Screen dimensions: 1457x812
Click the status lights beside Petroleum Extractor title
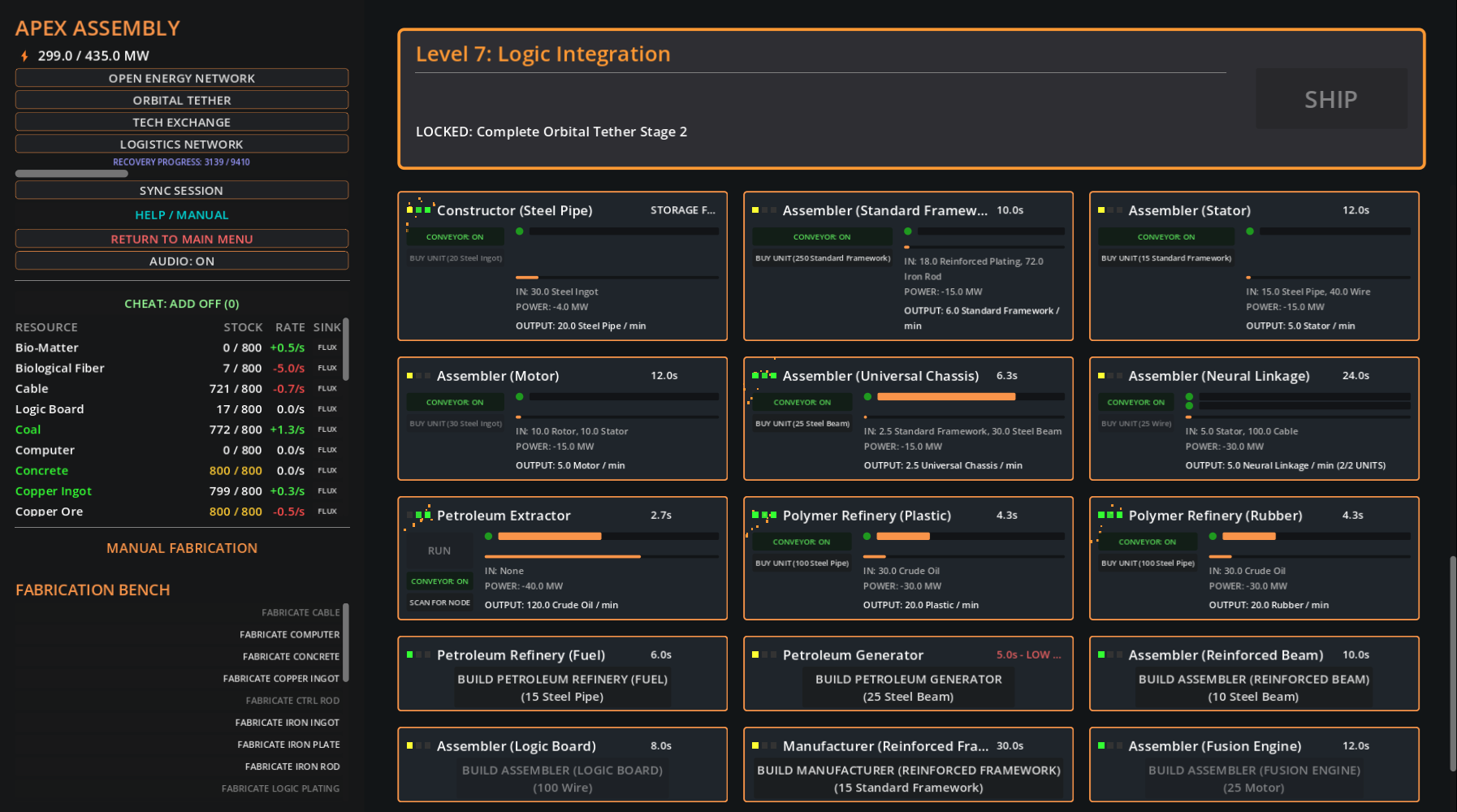tap(419, 516)
